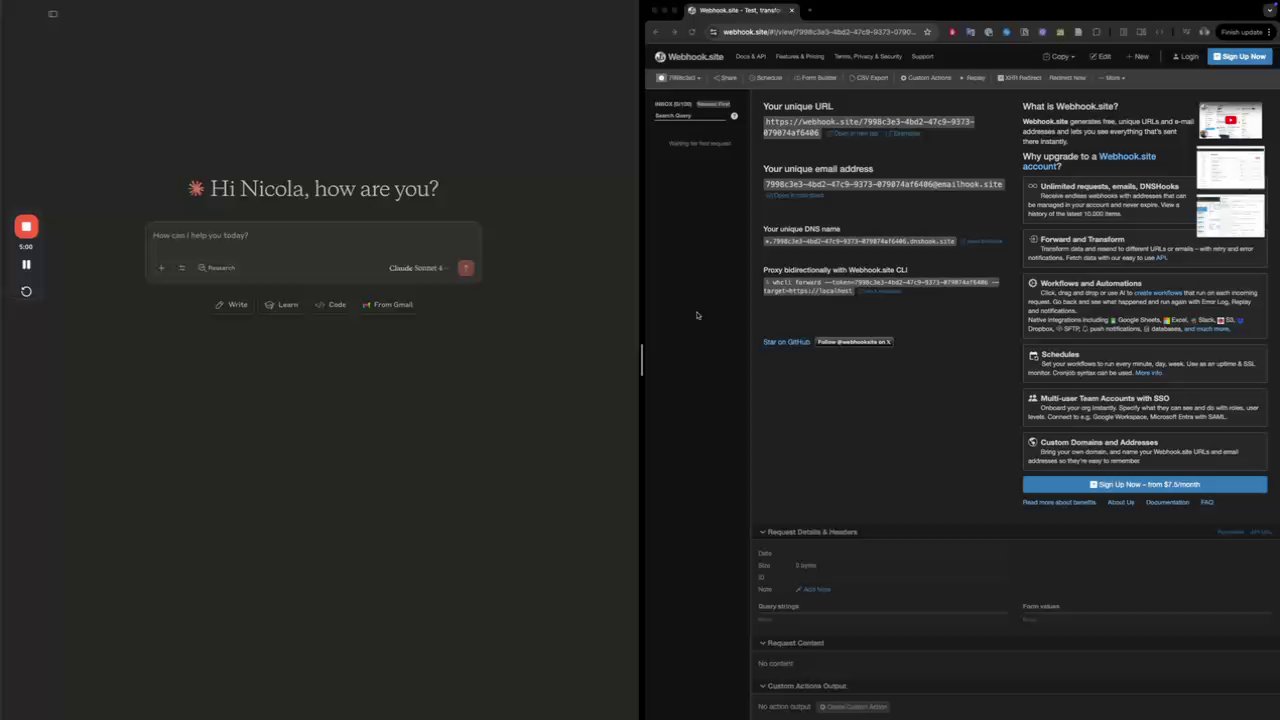Choose the Code suggestion chip
1280x720 pixels.
point(331,305)
